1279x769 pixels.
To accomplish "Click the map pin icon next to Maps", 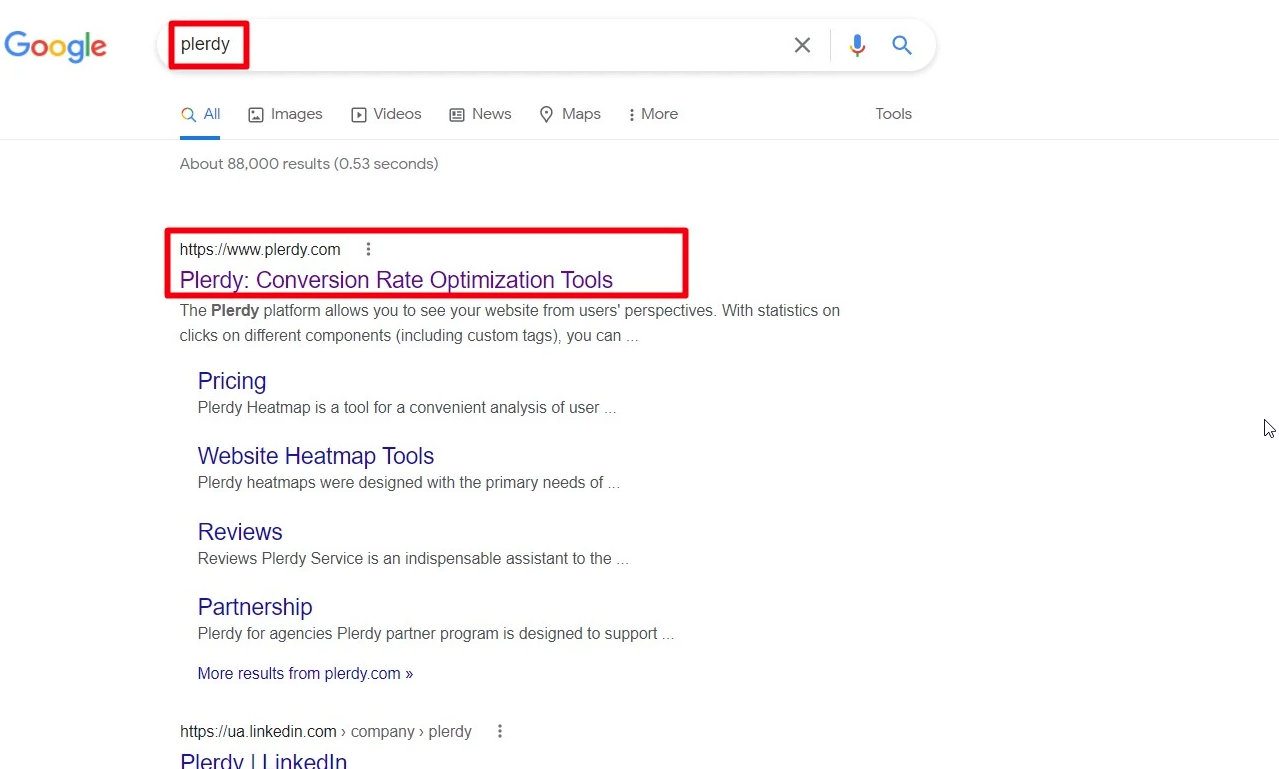I will click(x=547, y=115).
